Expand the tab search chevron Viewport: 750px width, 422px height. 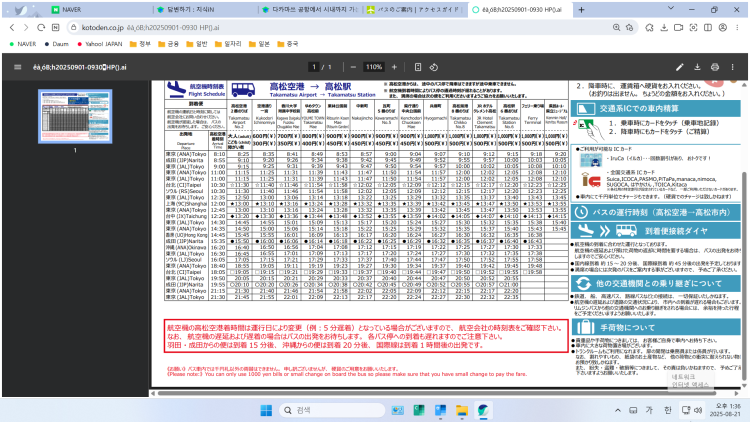point(671,9)
